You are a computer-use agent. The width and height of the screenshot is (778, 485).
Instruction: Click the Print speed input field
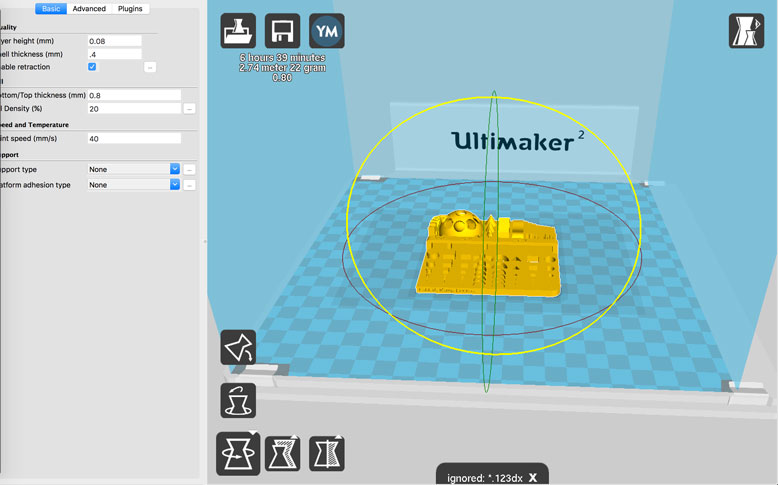[134, 139]
